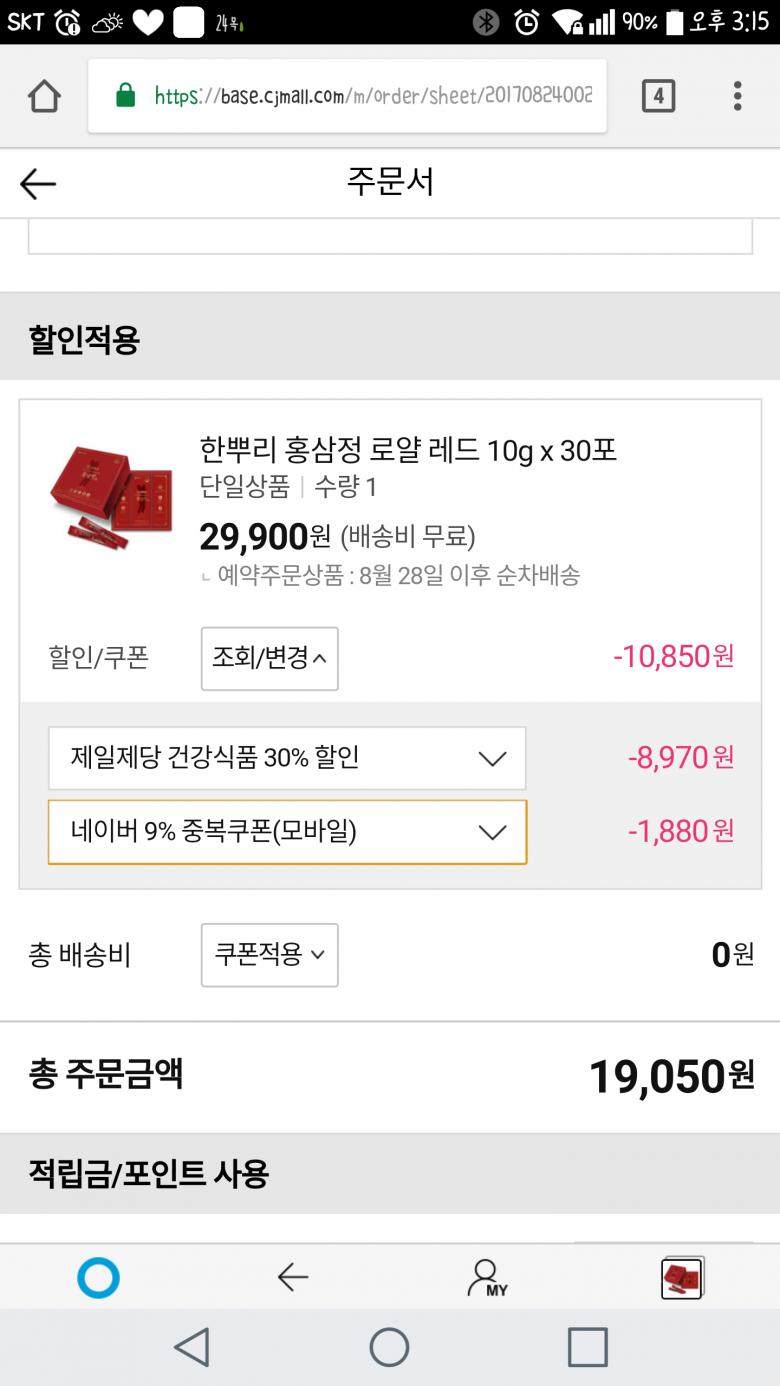Tap the 한뿌리 홍삼정 로얄 레드 product title

(x=408, y=451)
